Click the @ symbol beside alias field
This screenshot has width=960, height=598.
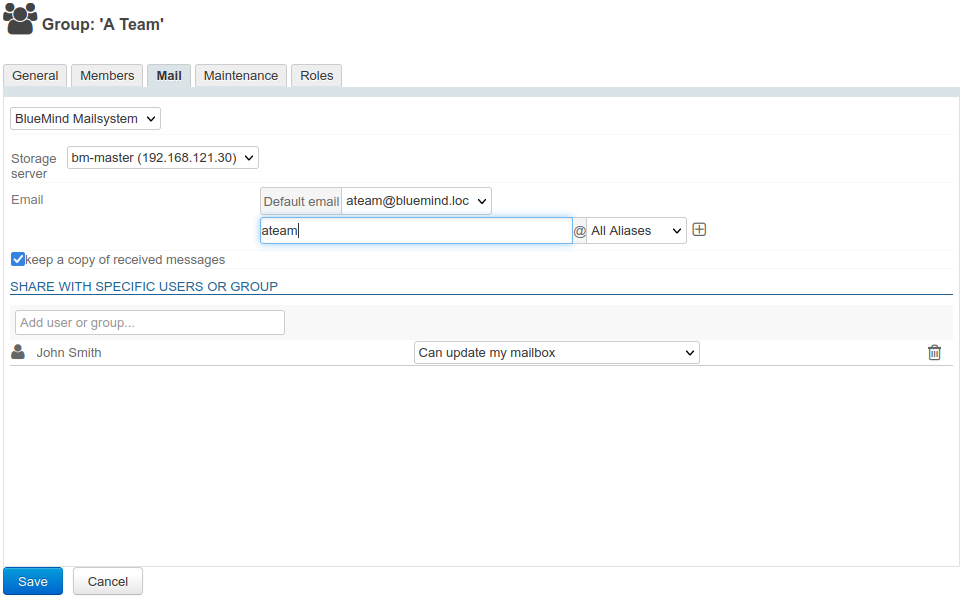[x=580, y=231]
